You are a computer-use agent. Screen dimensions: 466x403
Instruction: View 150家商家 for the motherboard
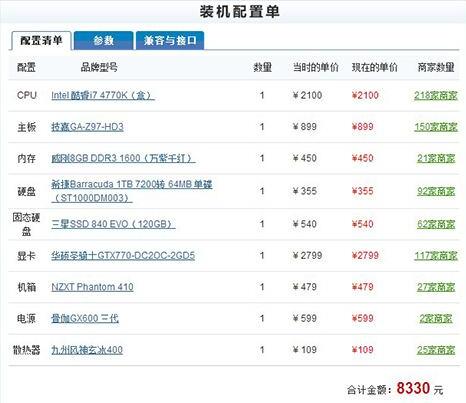[436, 127]
